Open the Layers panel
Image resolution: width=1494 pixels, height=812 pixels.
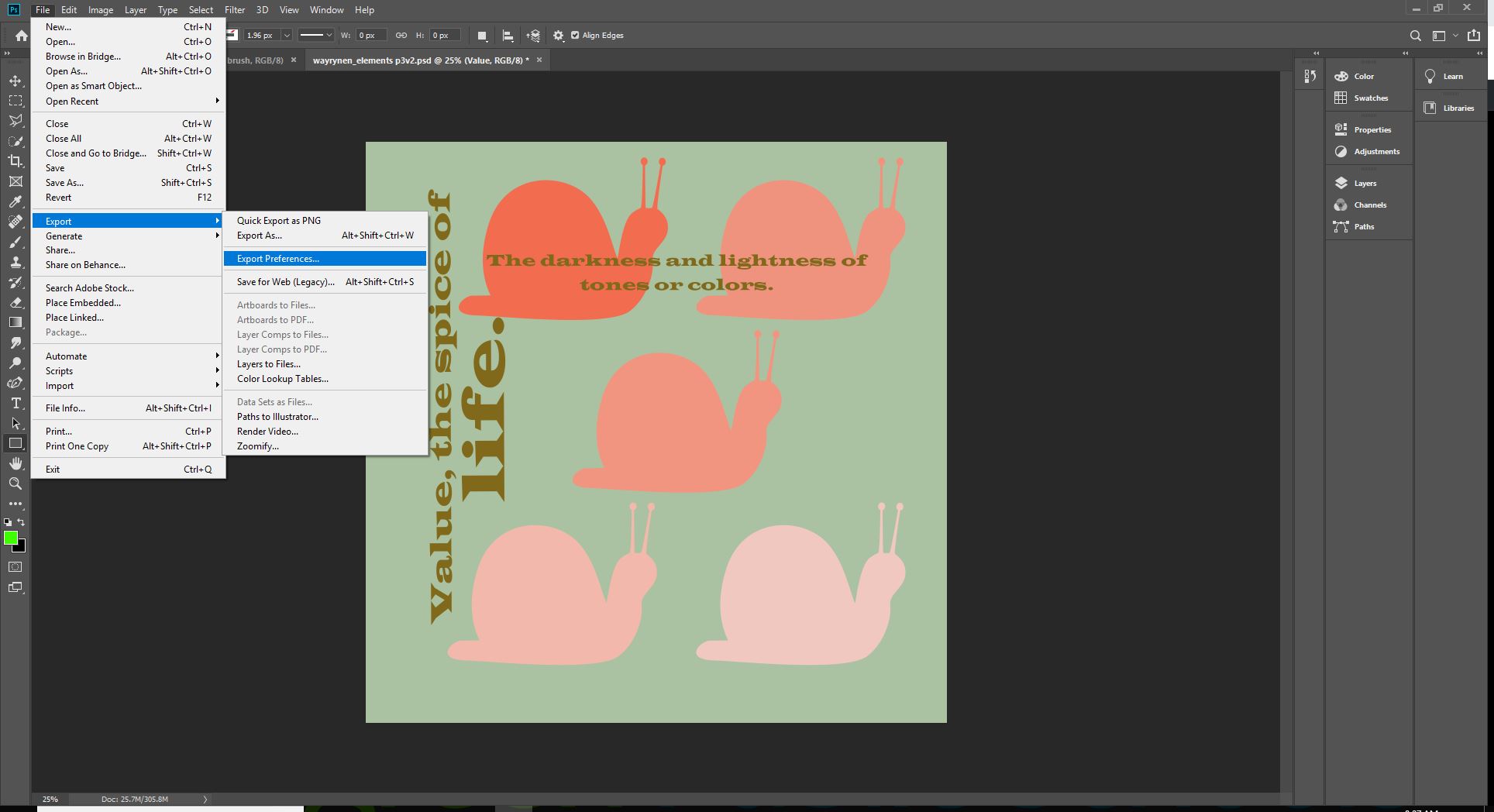coord(1365,184)
